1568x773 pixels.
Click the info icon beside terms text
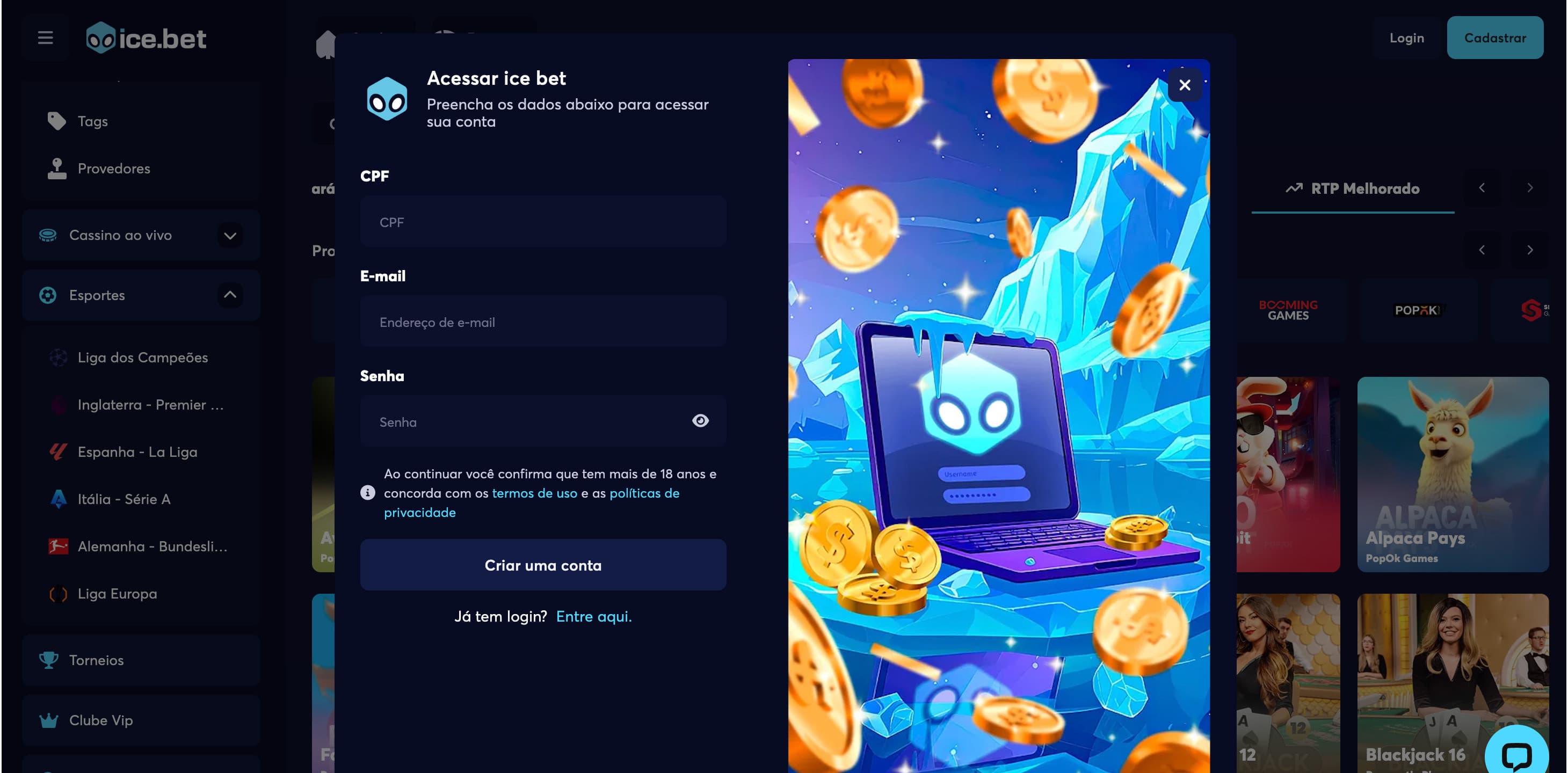pyautogui.click(x=368, y=492)
